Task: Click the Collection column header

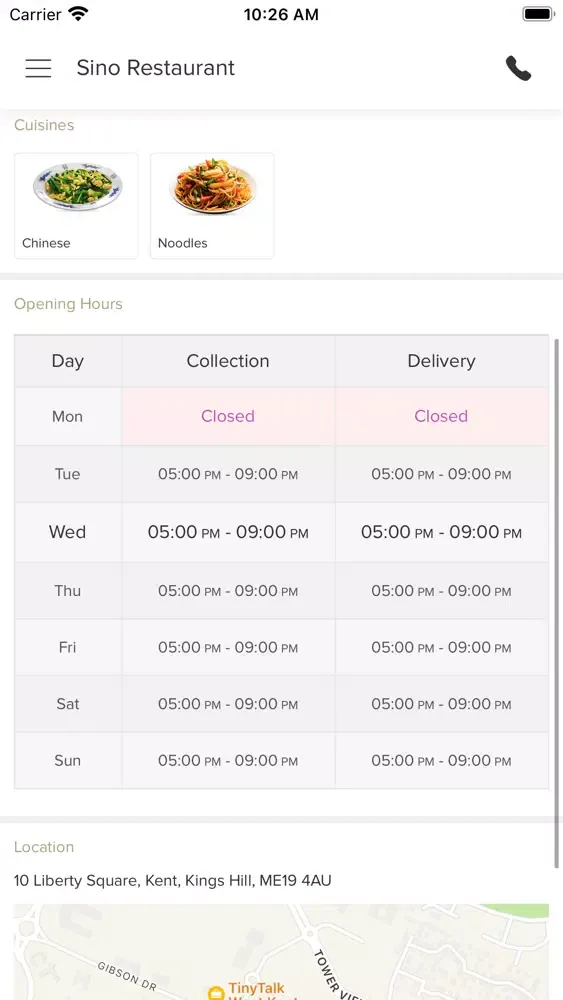Action: pyautogui.click(x=228, y=361)
